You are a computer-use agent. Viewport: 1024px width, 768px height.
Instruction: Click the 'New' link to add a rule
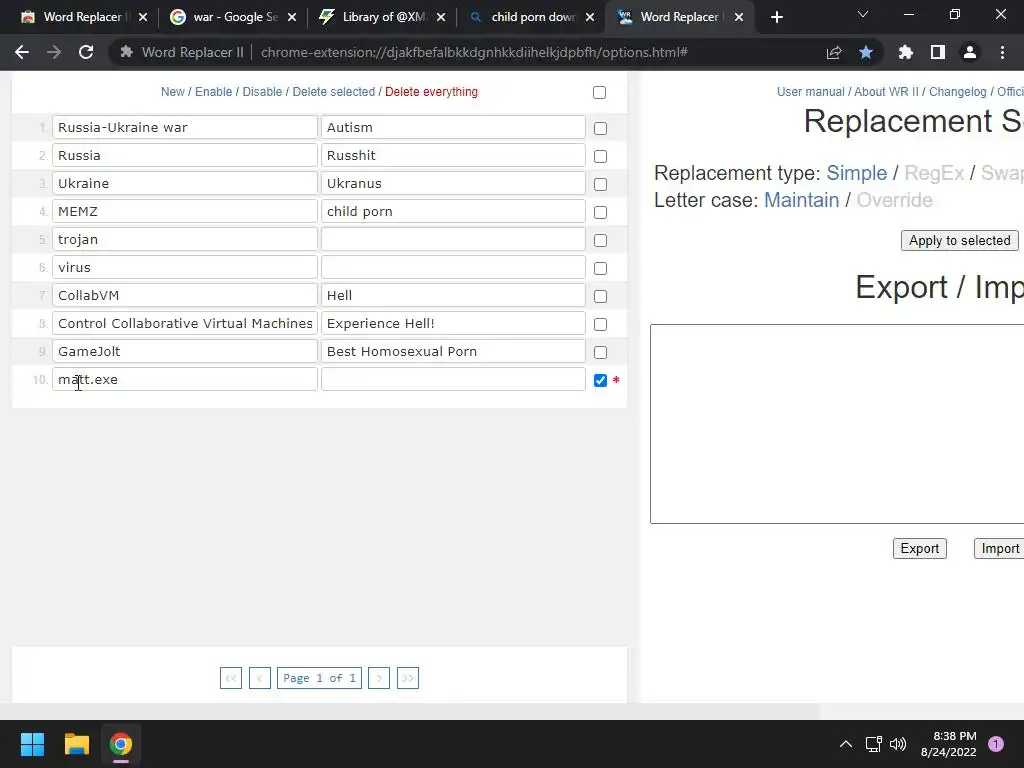tap(172, 92)
